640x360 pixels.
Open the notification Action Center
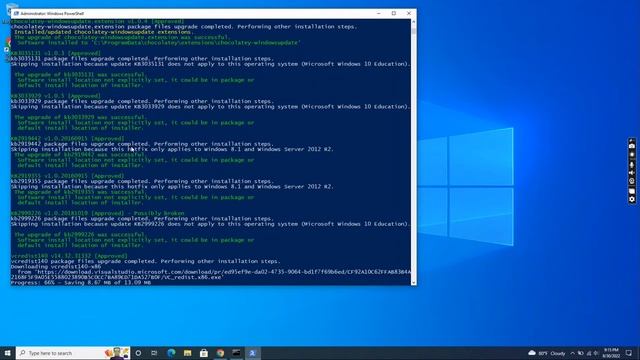pos(629,353)
